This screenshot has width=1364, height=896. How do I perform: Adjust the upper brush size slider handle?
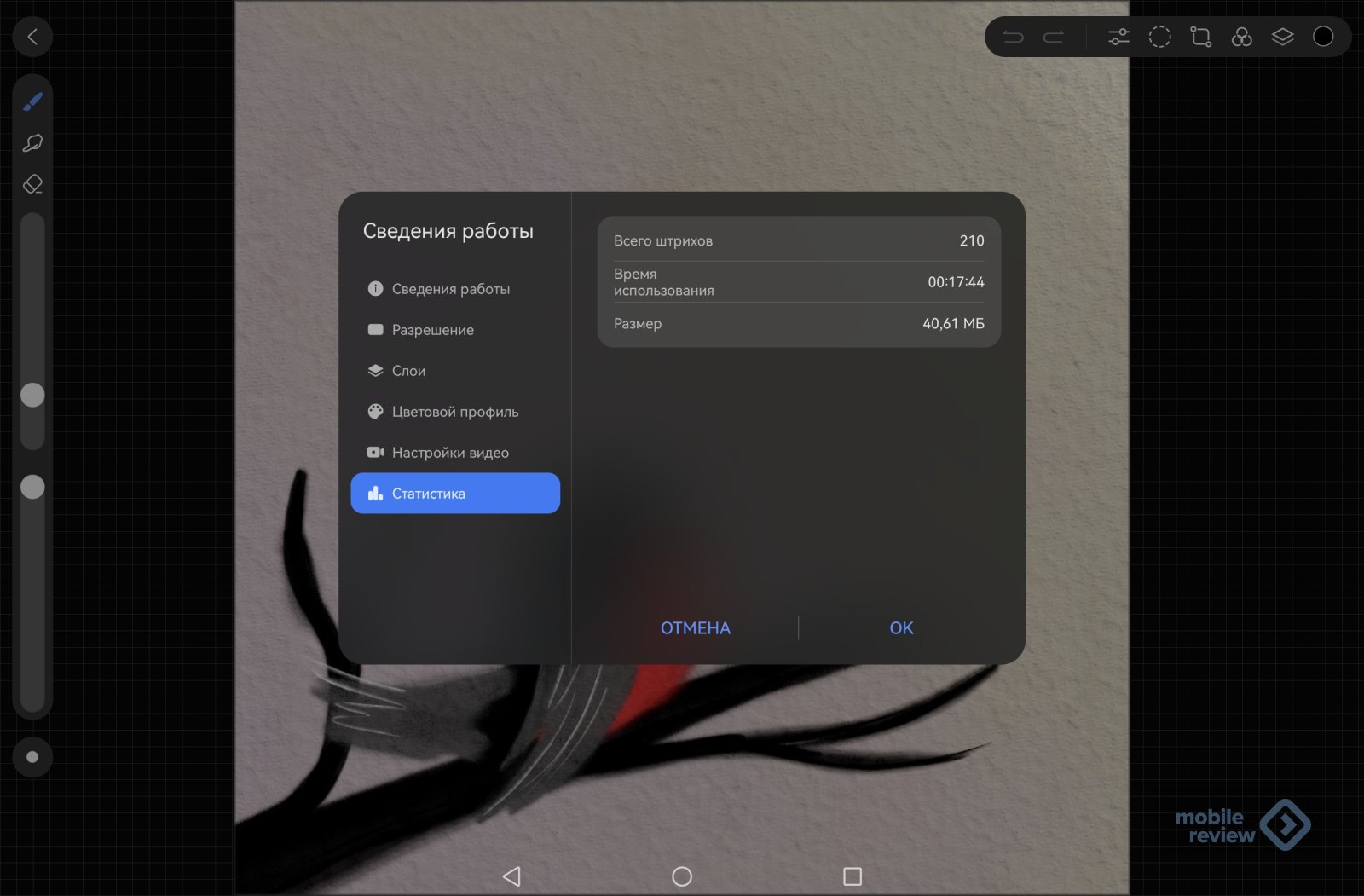click(x=32, y=395)
